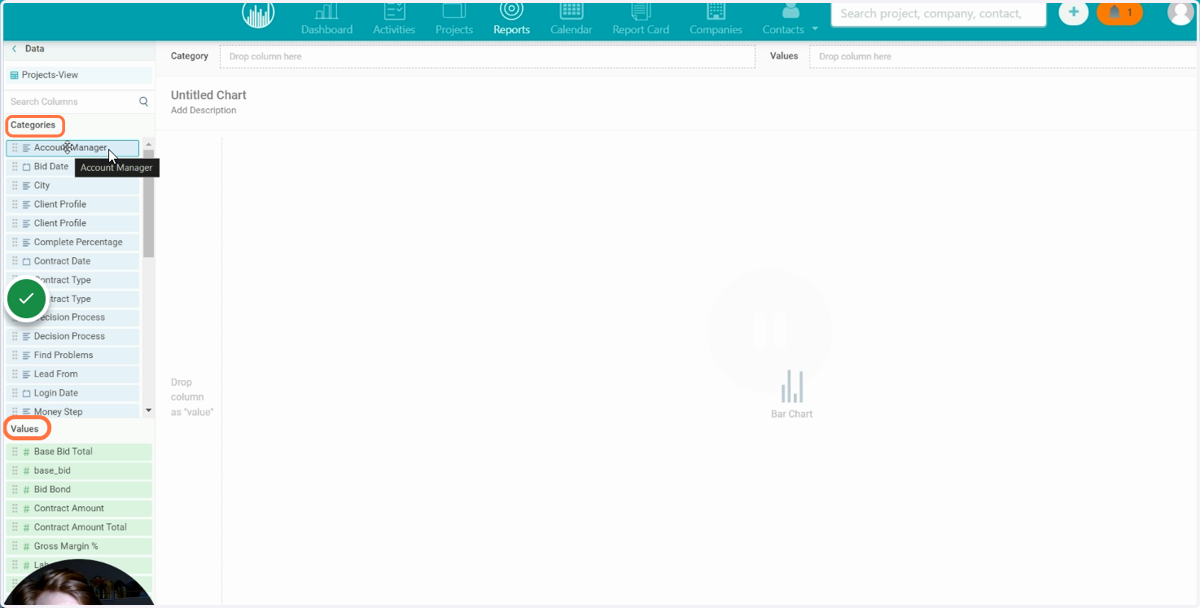
Task: Click the Values drop zone
Action: pos(1003,57)
